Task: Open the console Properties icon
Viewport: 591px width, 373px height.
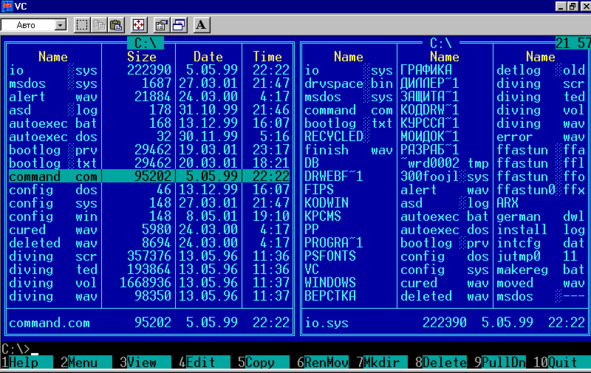Action: pyautogui.click(x=162, y=25)
